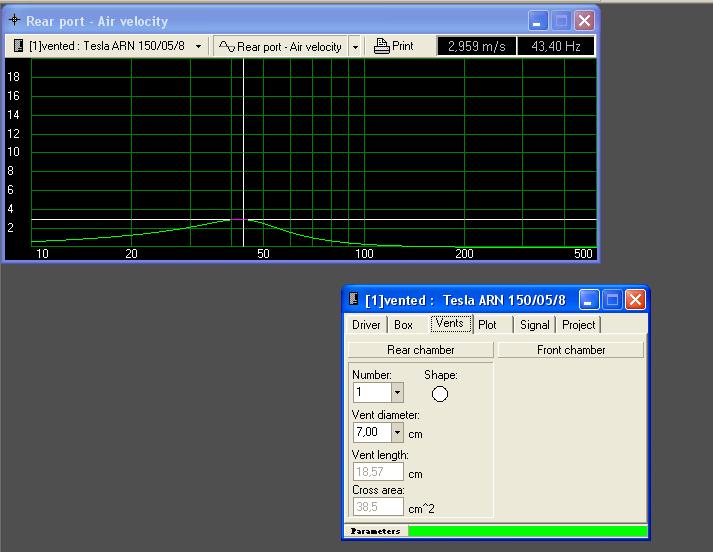Open the project selector dropdown in graph toolbar

198,46
